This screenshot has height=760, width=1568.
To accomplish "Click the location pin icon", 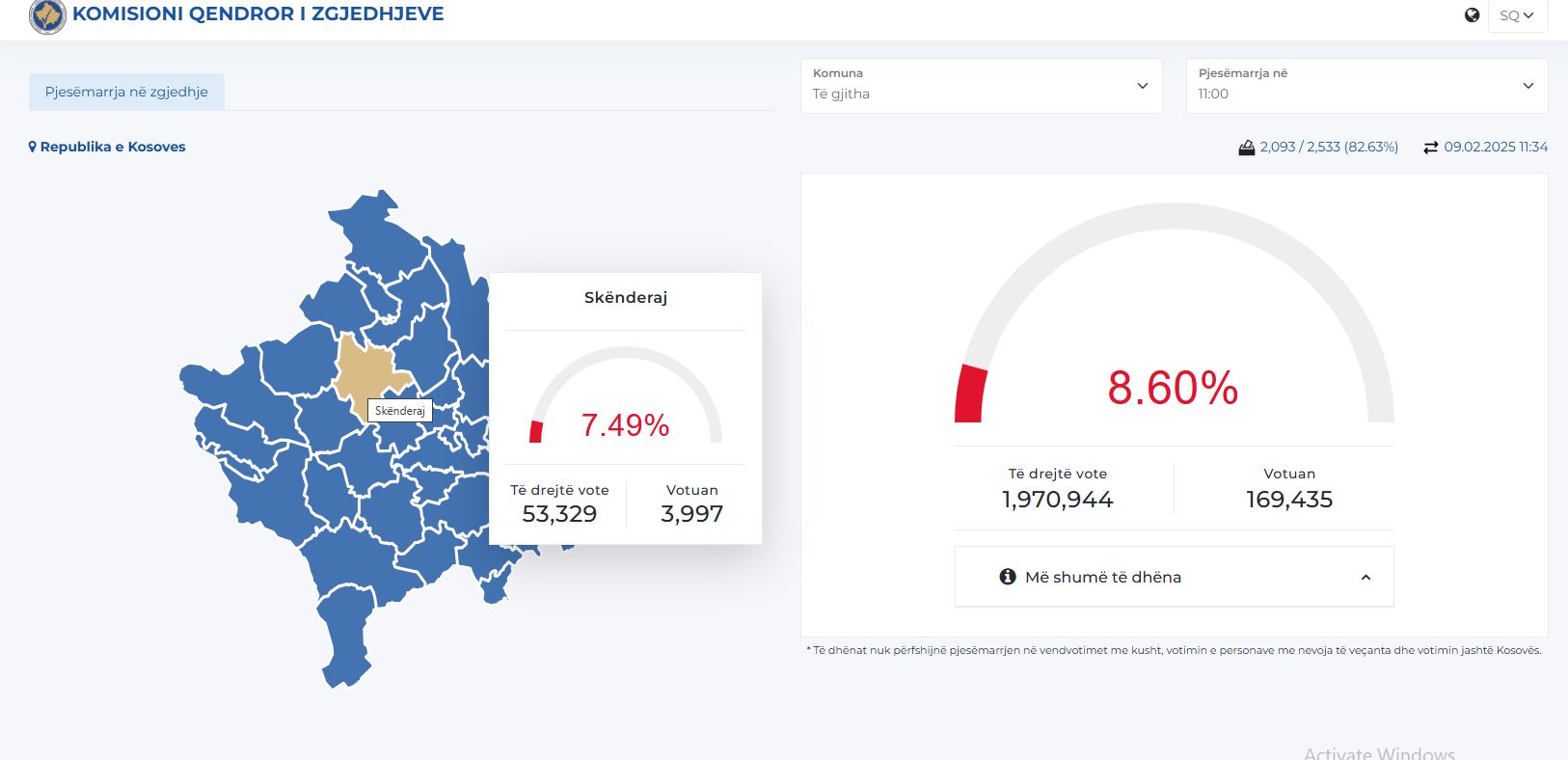I will tap(33, 147).
